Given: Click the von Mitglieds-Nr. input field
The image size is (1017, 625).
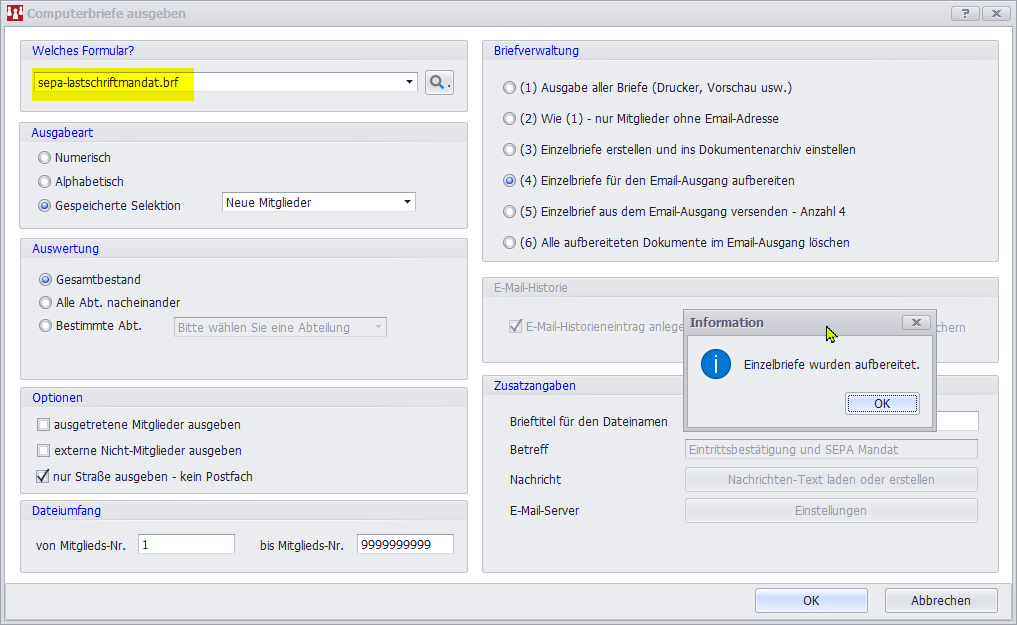Looking at the screenshot, I should click(x=186, y=545).
